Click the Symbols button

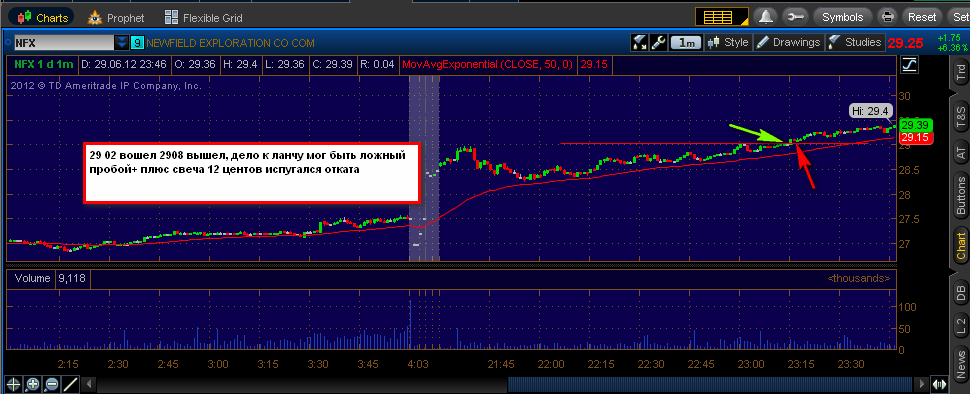click(842, 17)
